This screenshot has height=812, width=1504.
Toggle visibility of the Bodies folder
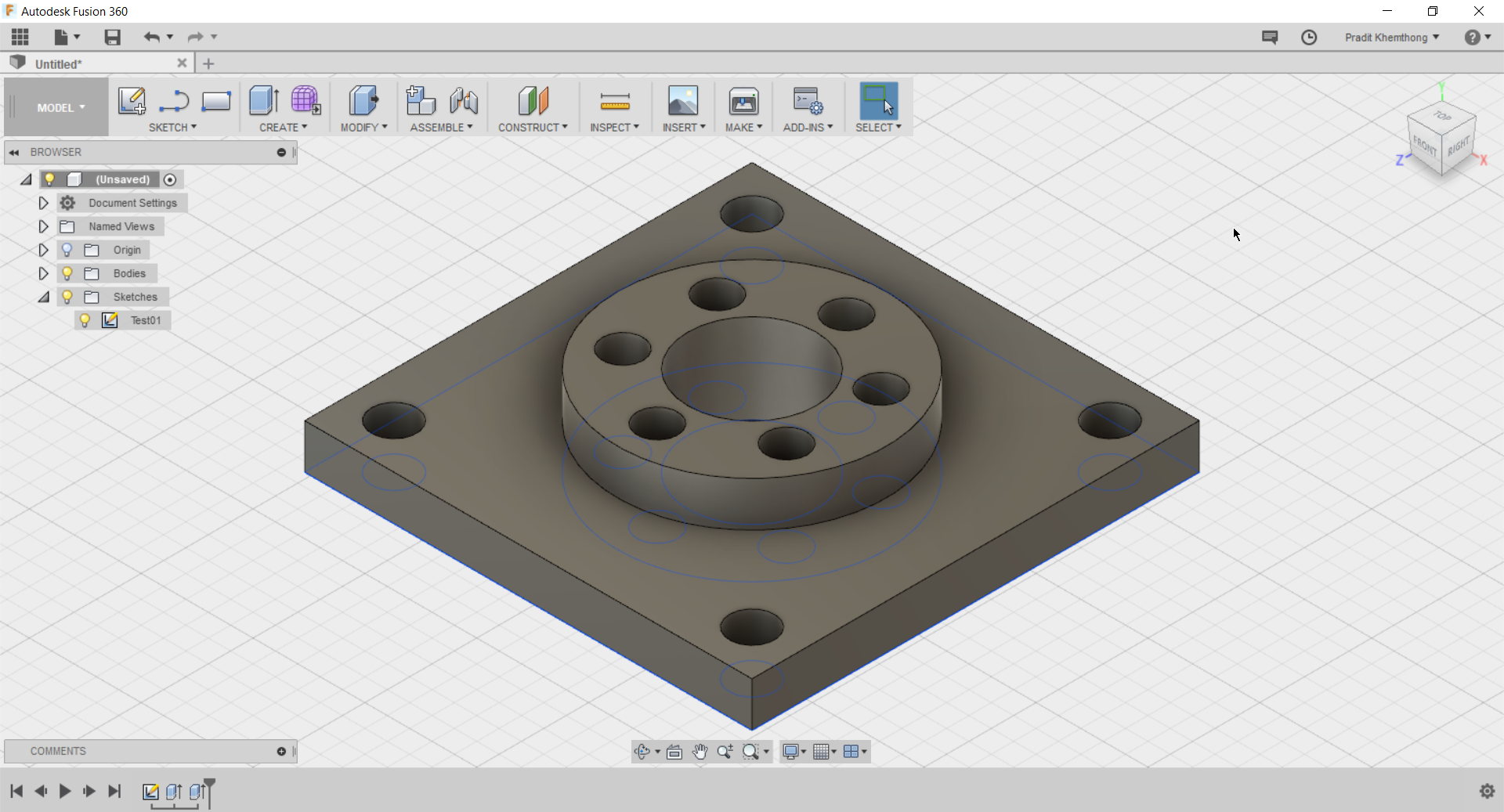pos(67,273)
